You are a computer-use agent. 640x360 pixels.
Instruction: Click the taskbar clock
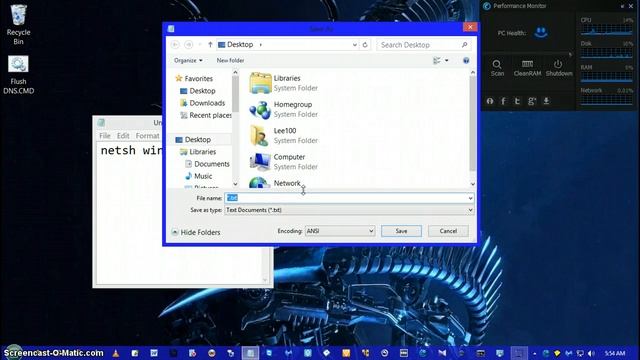(615, 353)
